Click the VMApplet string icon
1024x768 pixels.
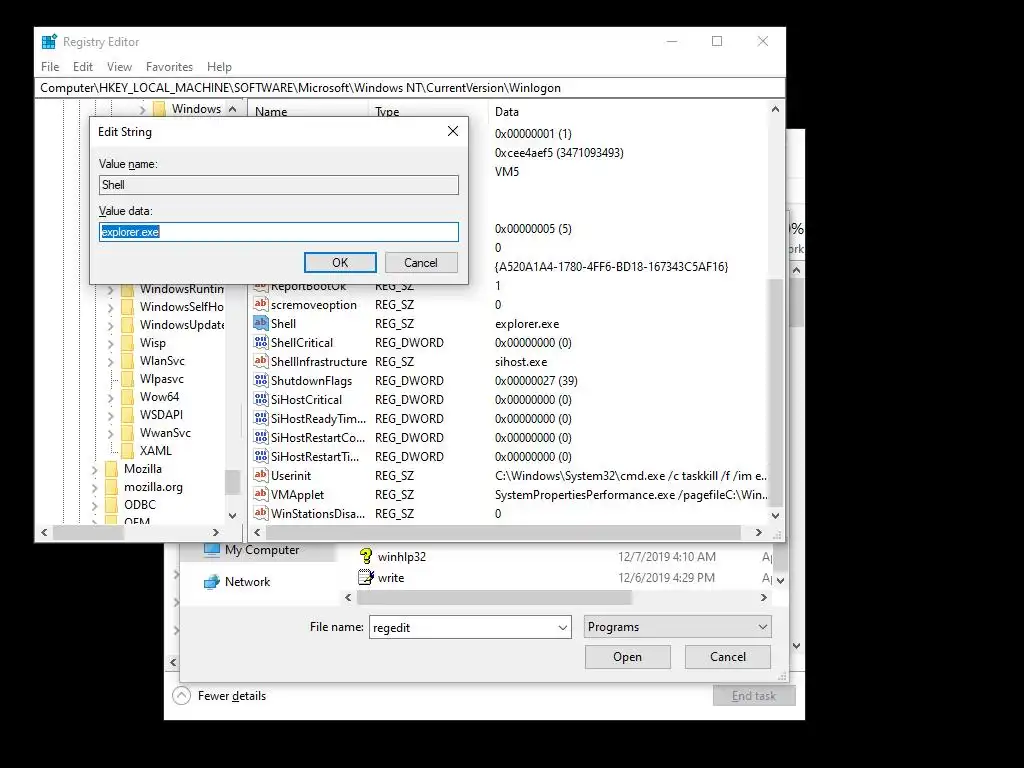261,494
